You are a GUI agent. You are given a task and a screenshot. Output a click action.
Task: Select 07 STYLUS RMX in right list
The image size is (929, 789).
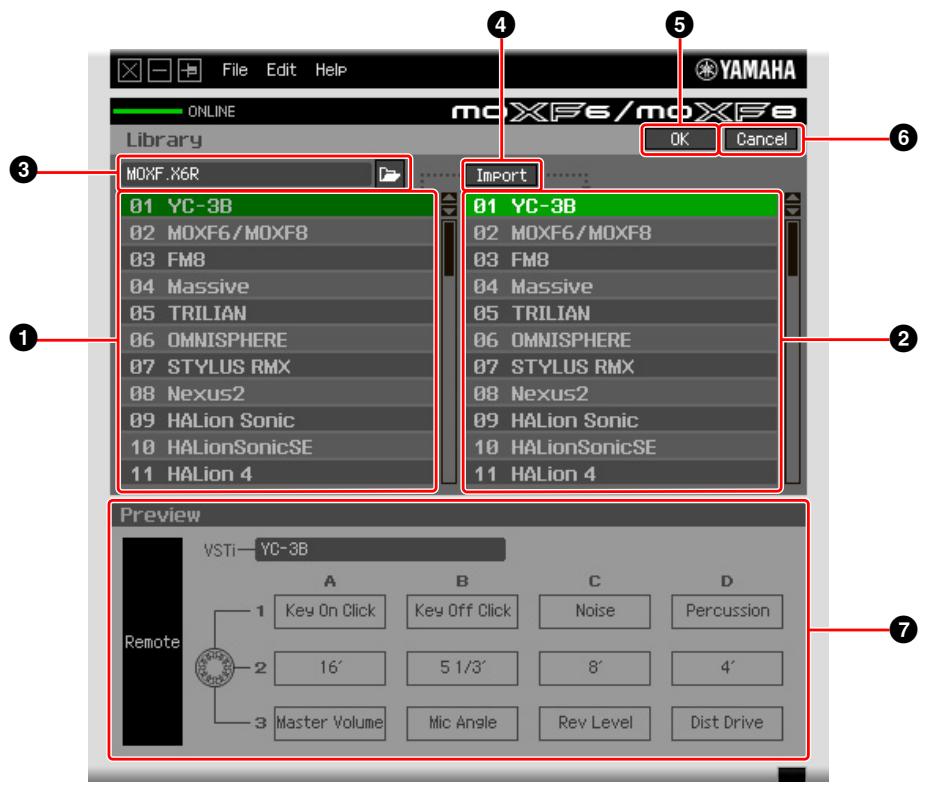coord(622,366)
